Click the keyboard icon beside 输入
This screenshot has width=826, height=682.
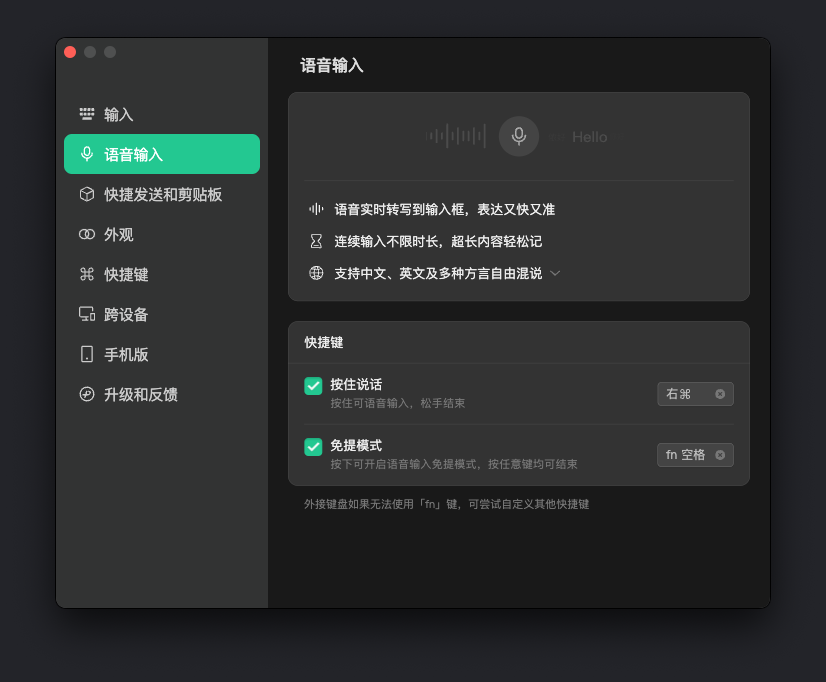(87, 114)
